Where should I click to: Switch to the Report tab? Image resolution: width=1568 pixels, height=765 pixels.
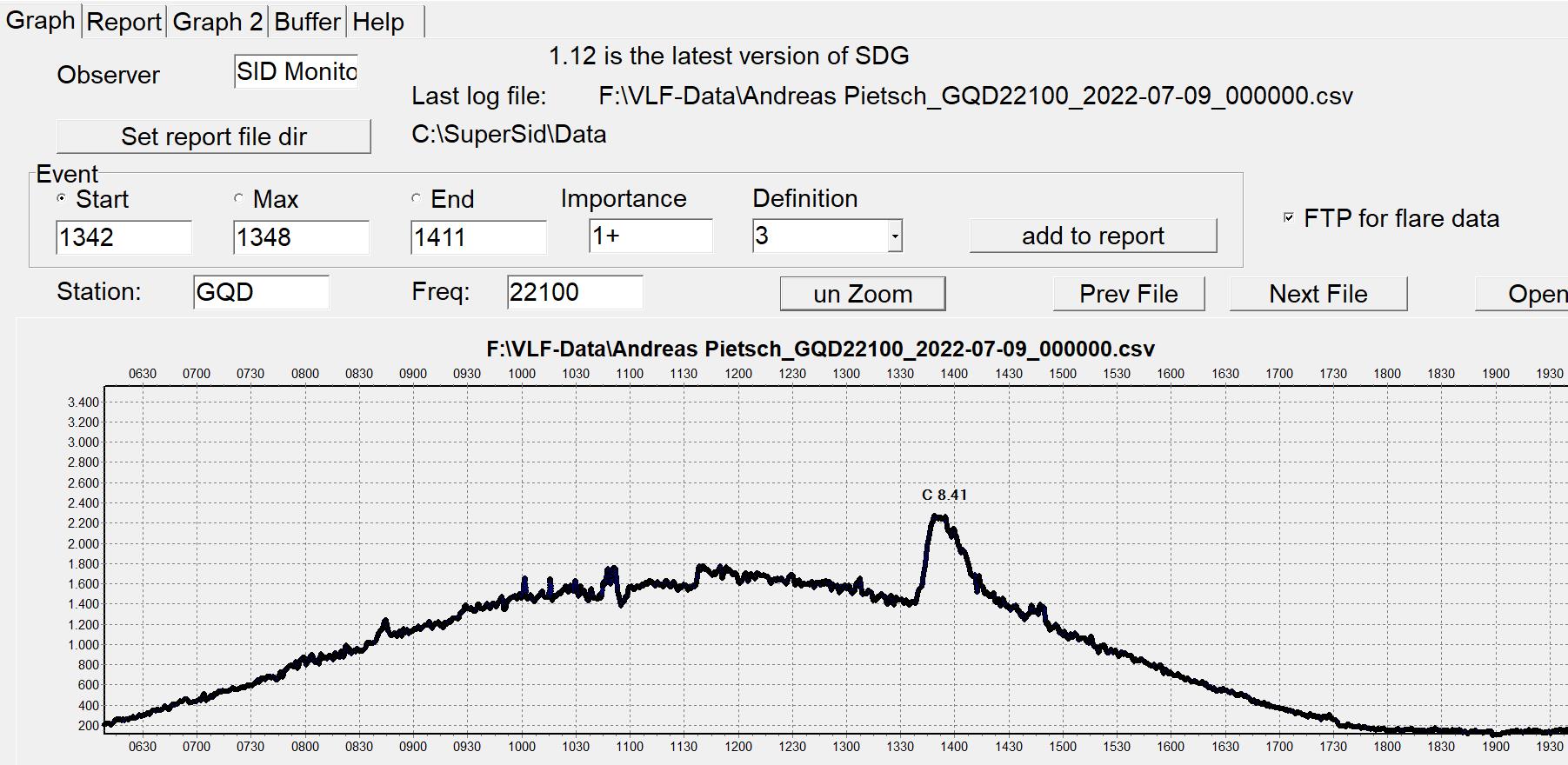[x=124, y=22]
